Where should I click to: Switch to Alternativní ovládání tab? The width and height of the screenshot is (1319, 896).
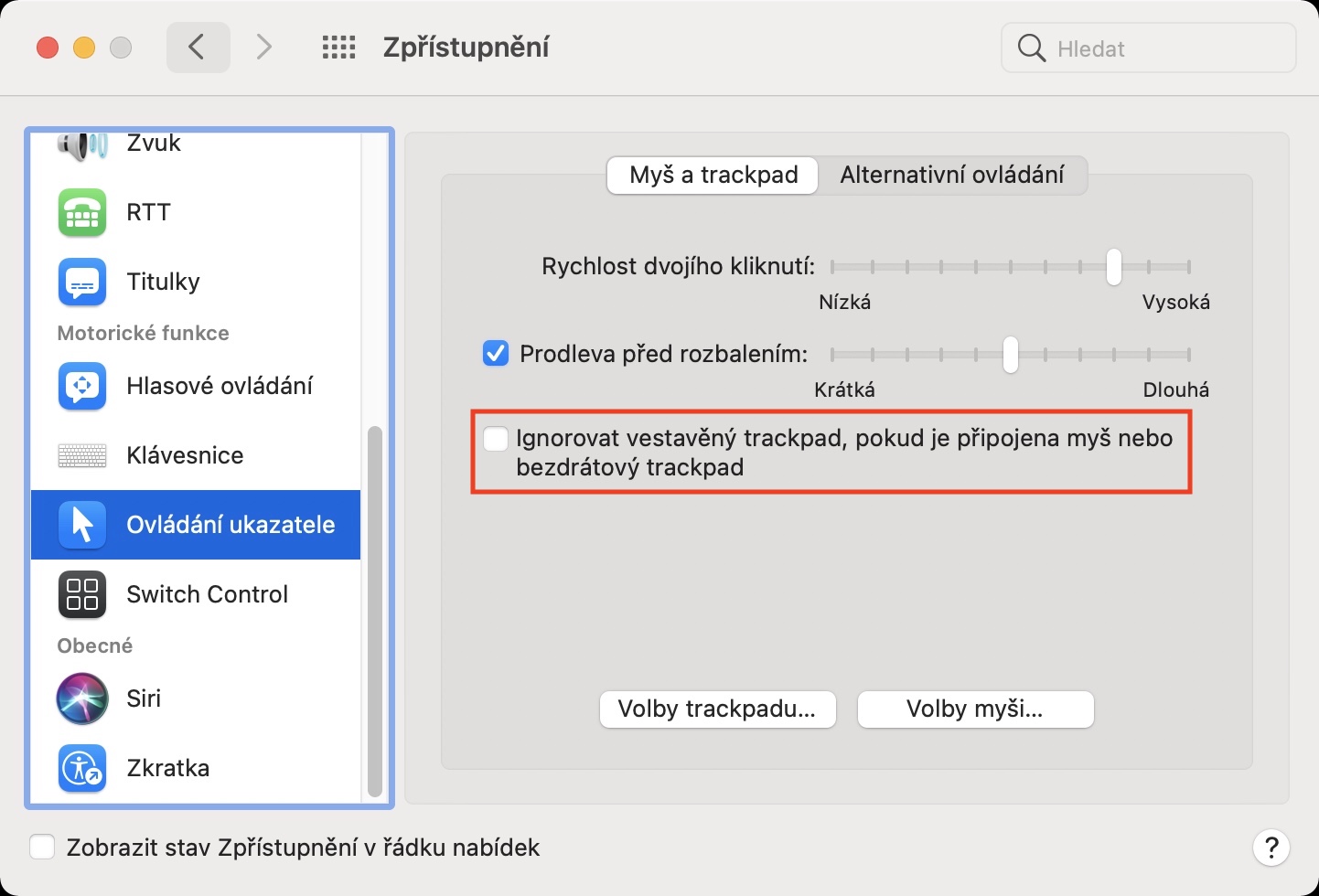point(951,175)
